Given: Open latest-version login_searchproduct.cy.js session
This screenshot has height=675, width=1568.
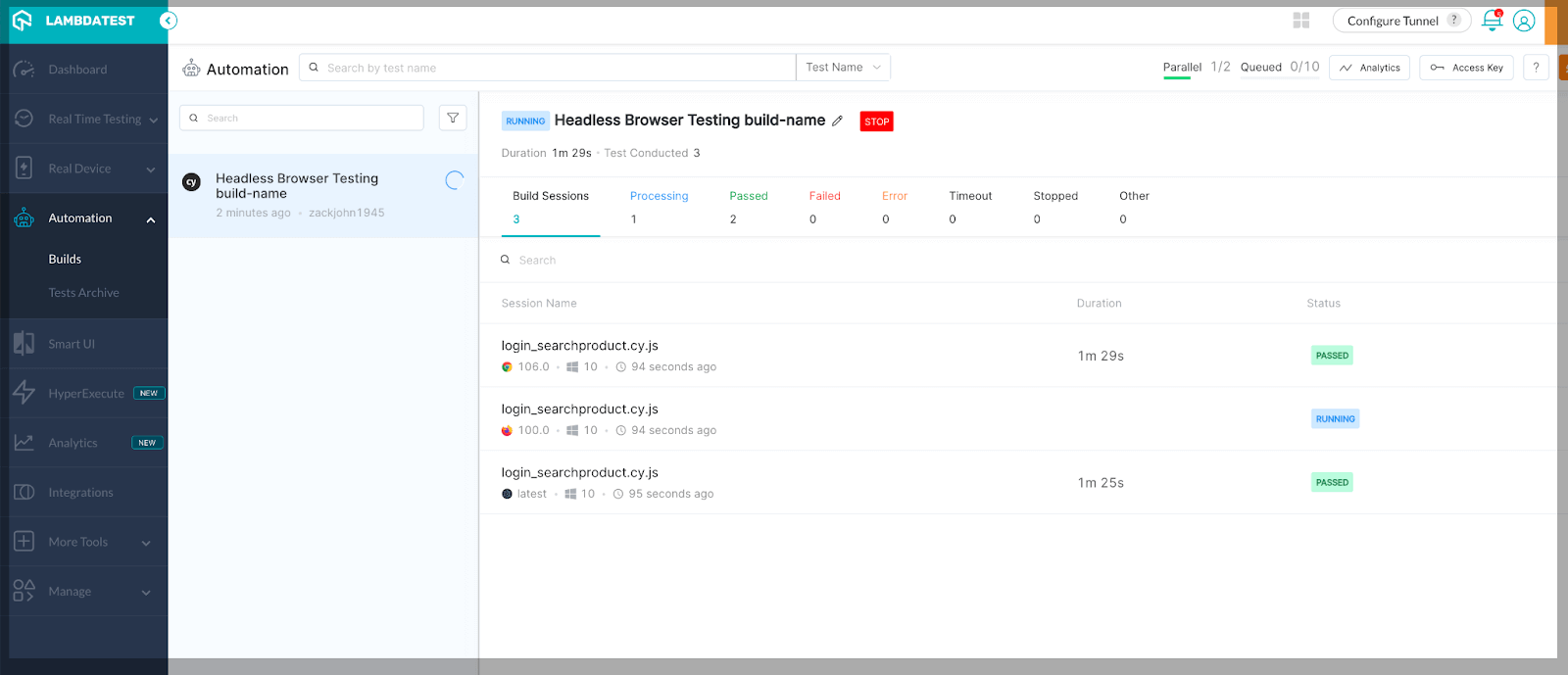Looking at the screenshot, I should pos(1019,483).
